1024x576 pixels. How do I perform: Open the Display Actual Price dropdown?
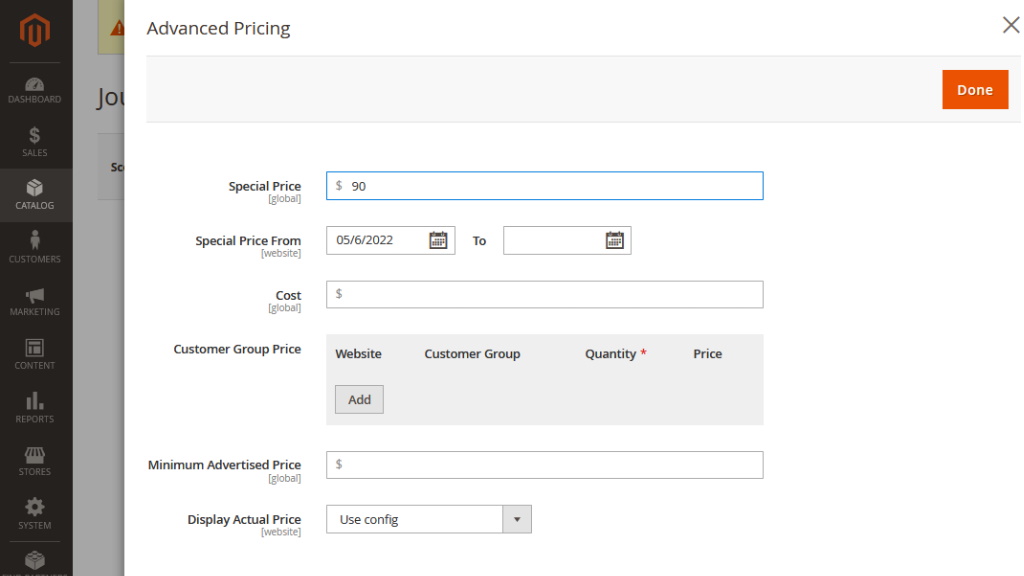tap(428, 519)
